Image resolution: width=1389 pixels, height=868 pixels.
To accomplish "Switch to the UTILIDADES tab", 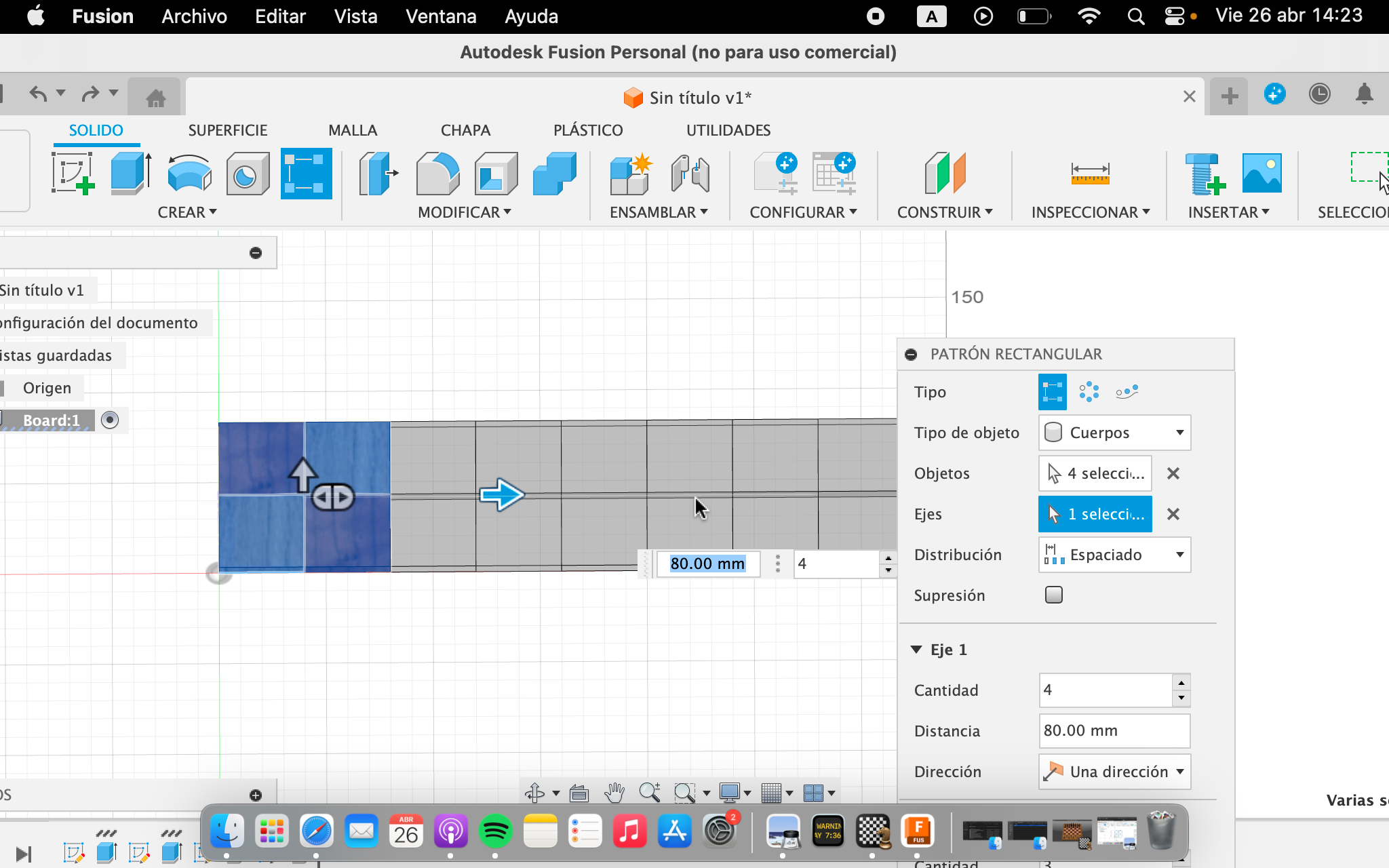I will coord(728,130).
